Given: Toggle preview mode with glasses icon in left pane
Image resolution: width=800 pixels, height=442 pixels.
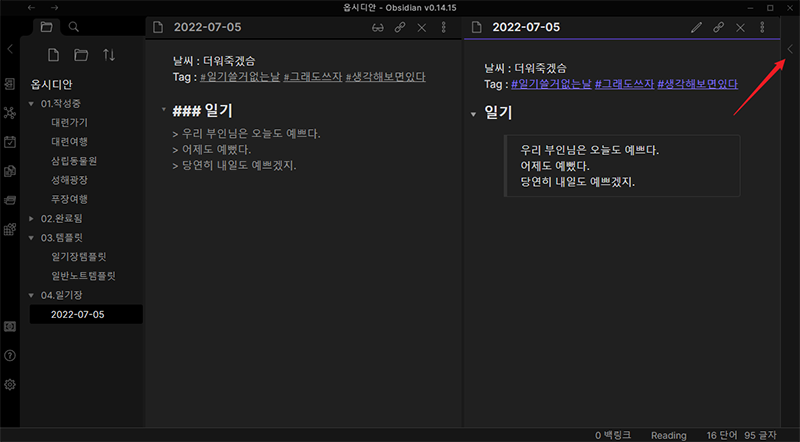Looking at the screenshot, I should click(x=378, y=28).
